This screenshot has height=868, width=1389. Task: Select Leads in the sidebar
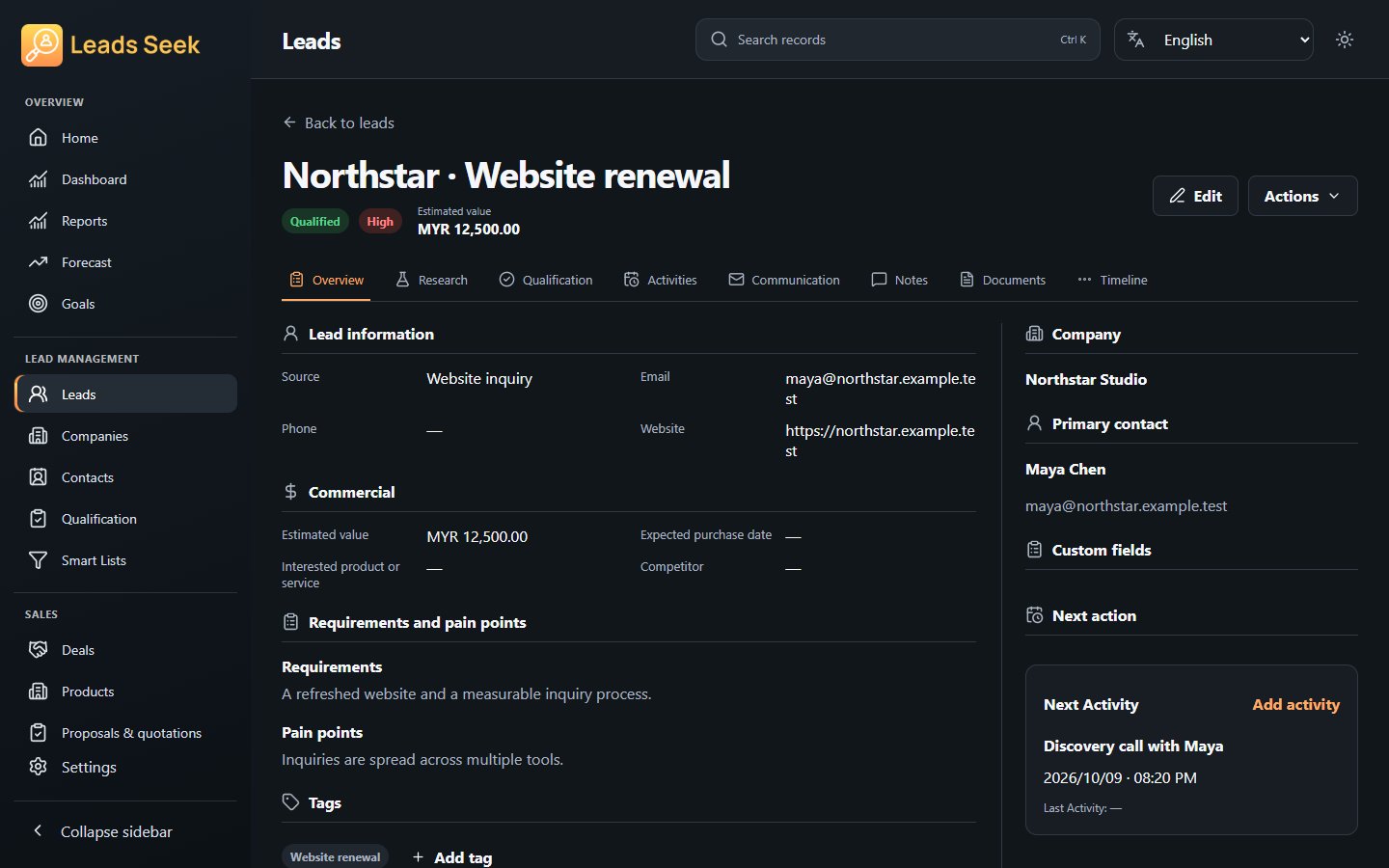125,393
